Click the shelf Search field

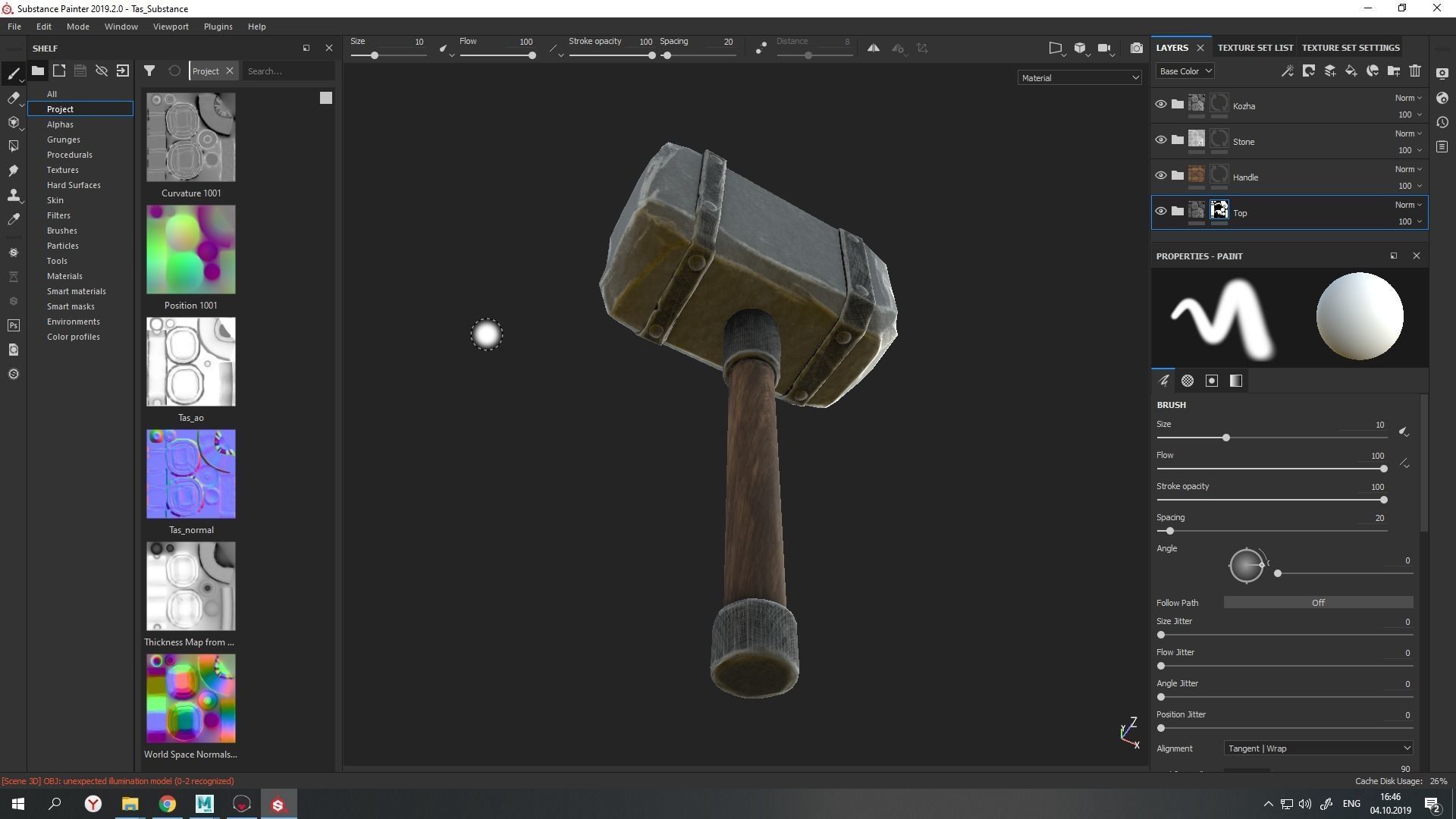pyautogui.click(x=289, y=71)
